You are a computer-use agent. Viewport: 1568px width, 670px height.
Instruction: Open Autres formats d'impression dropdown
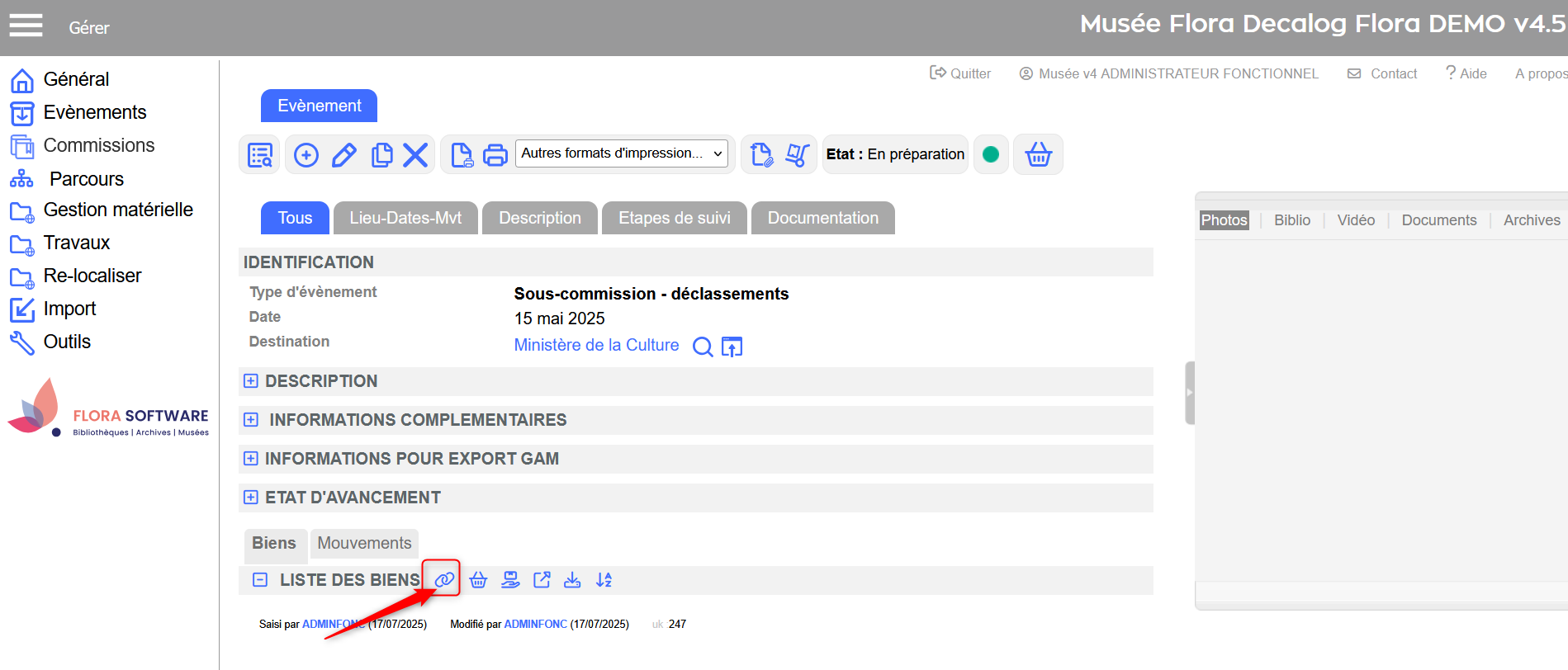pyautogui.click(x=623, y=153)
